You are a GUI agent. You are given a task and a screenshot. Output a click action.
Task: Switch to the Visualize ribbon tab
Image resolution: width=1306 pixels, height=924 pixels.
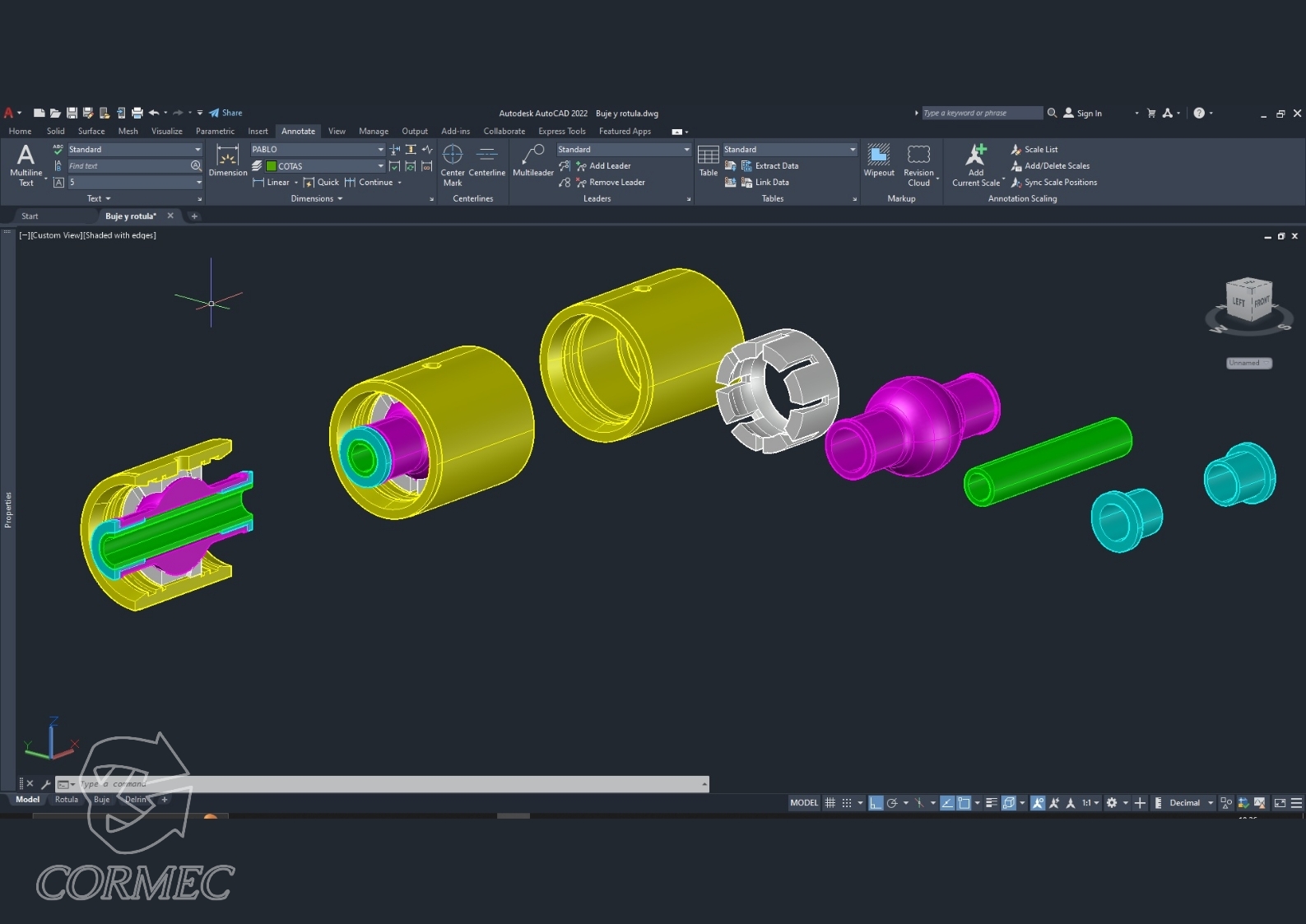pyautogui.click(x=166, y=132)
